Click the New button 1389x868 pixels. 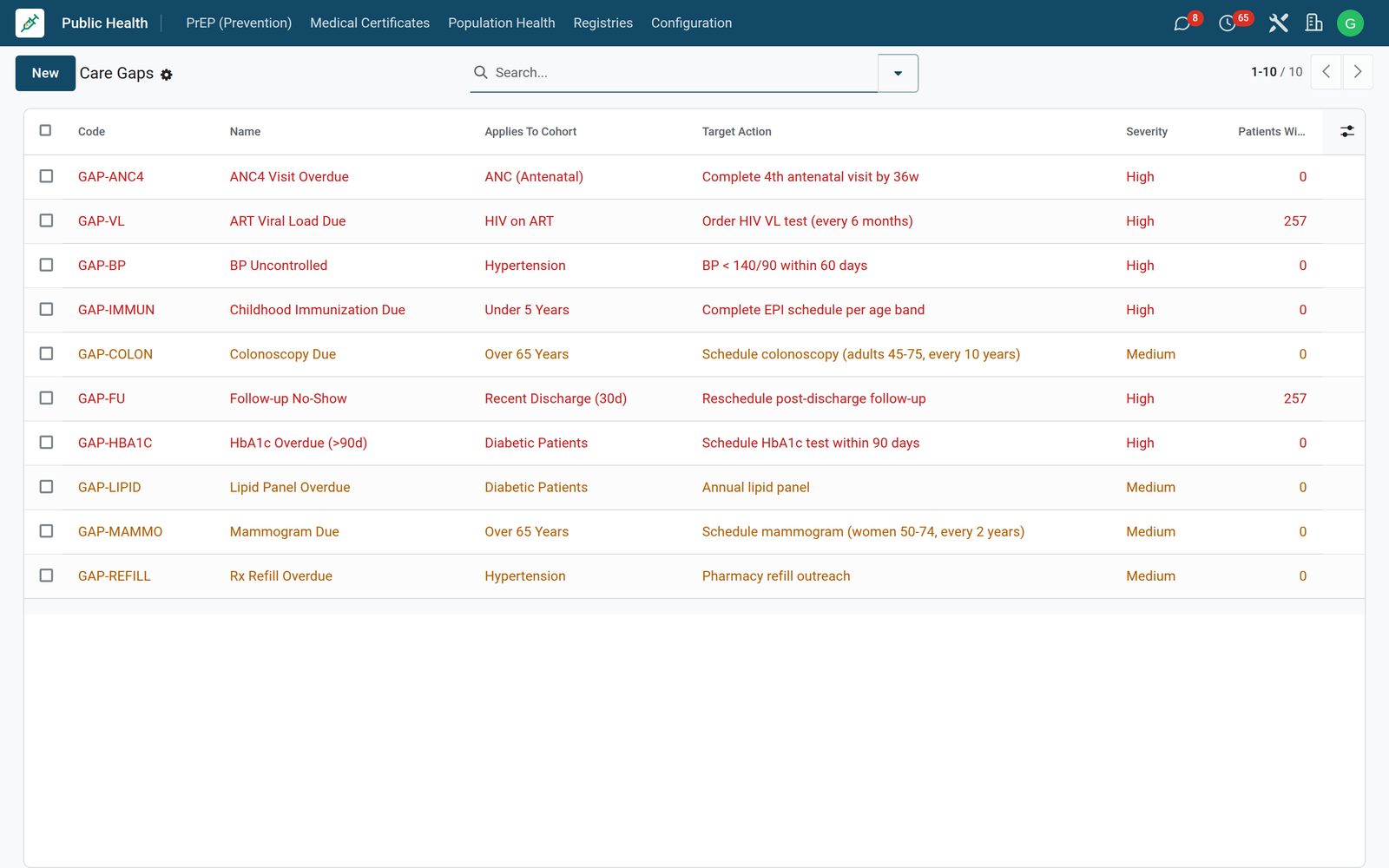point(45,73)
